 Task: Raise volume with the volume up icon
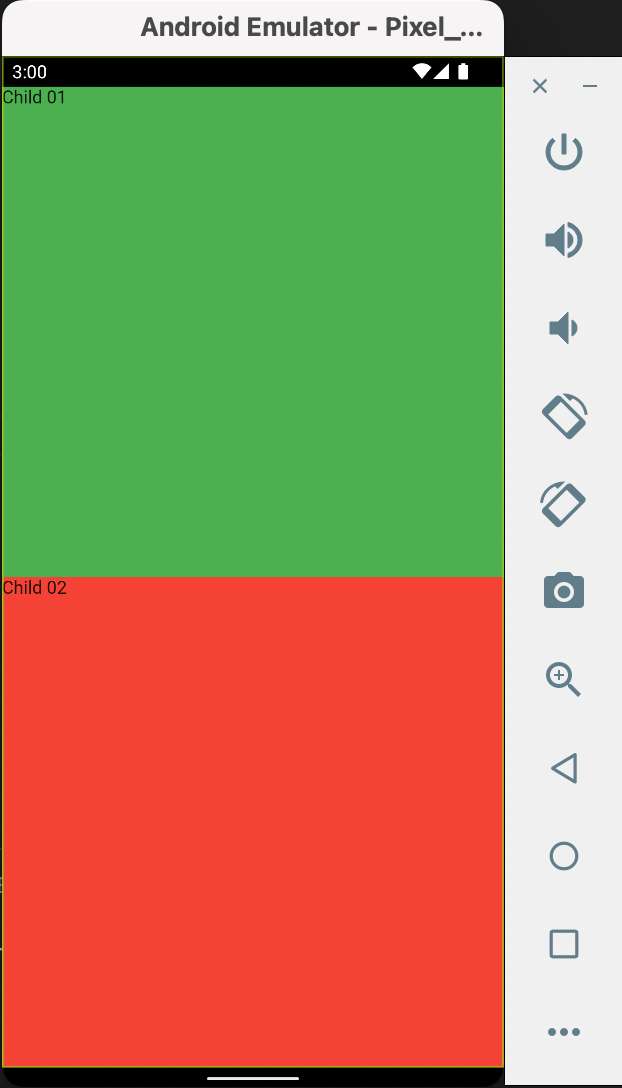tap(564, 240)
